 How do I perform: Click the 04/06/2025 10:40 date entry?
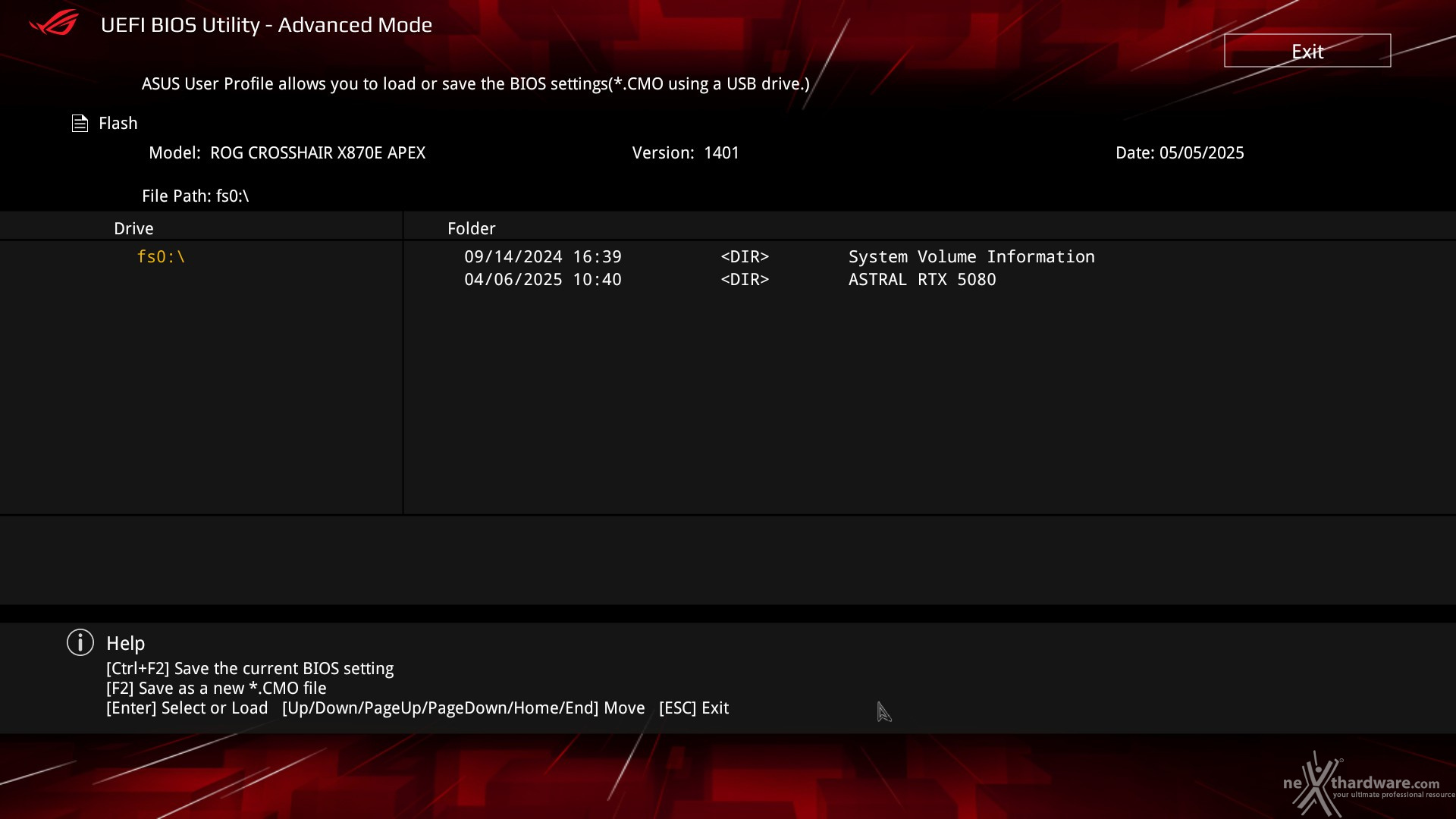click(543, 280)
